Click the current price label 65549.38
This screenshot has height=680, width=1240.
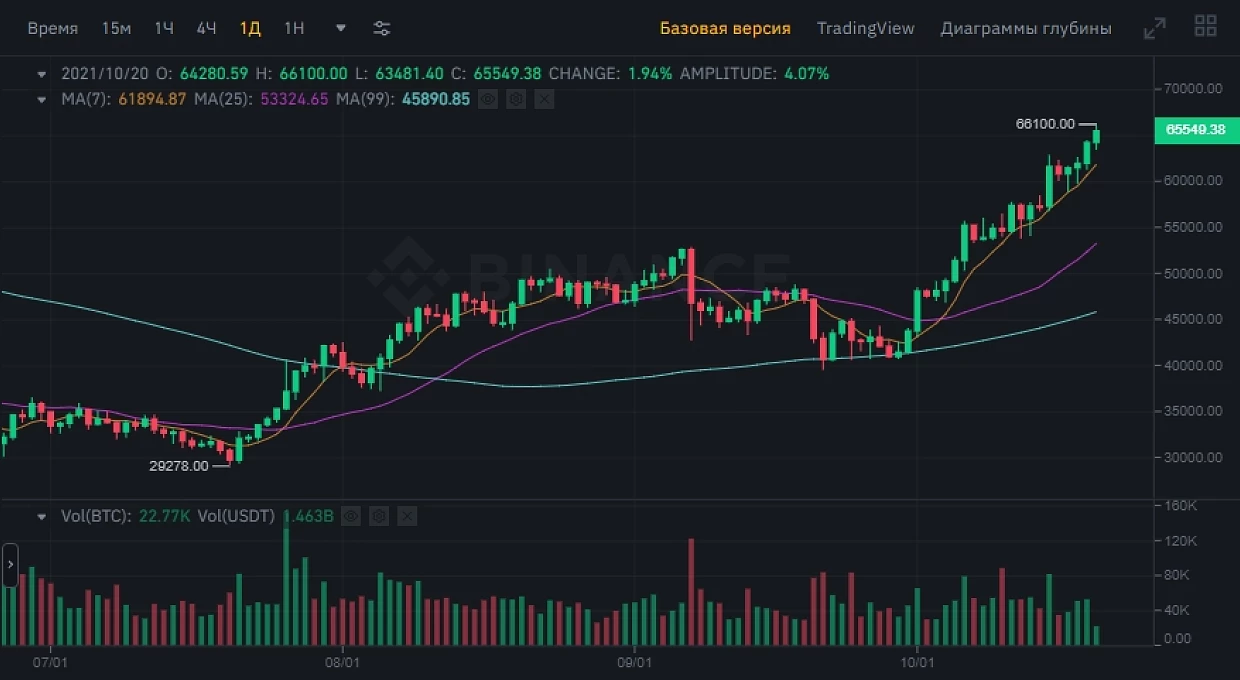1196,129
